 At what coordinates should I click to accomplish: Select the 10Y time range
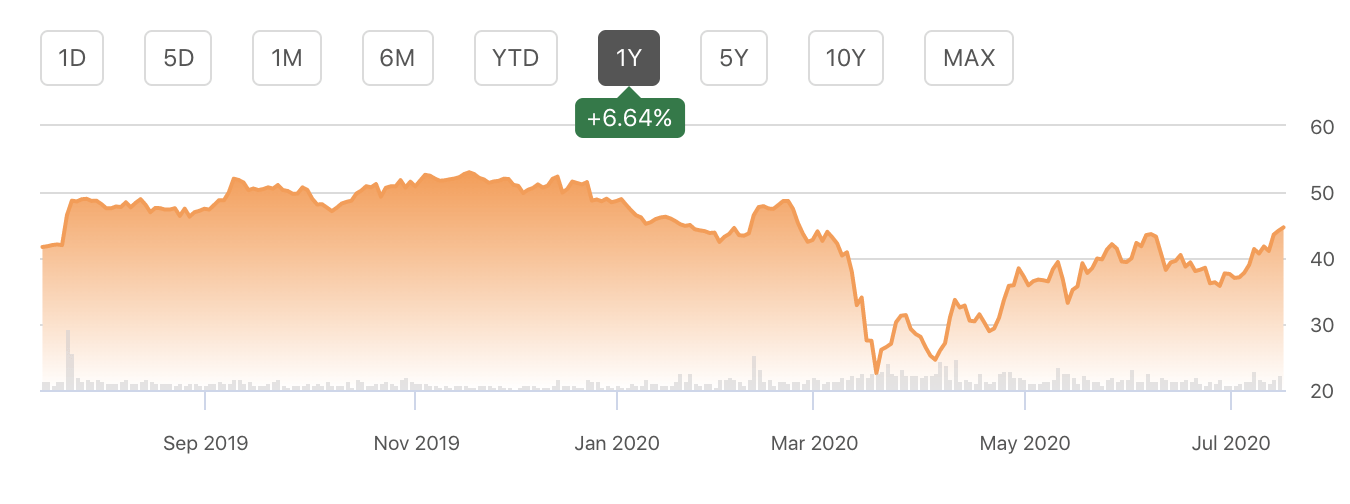pos(846,58)
